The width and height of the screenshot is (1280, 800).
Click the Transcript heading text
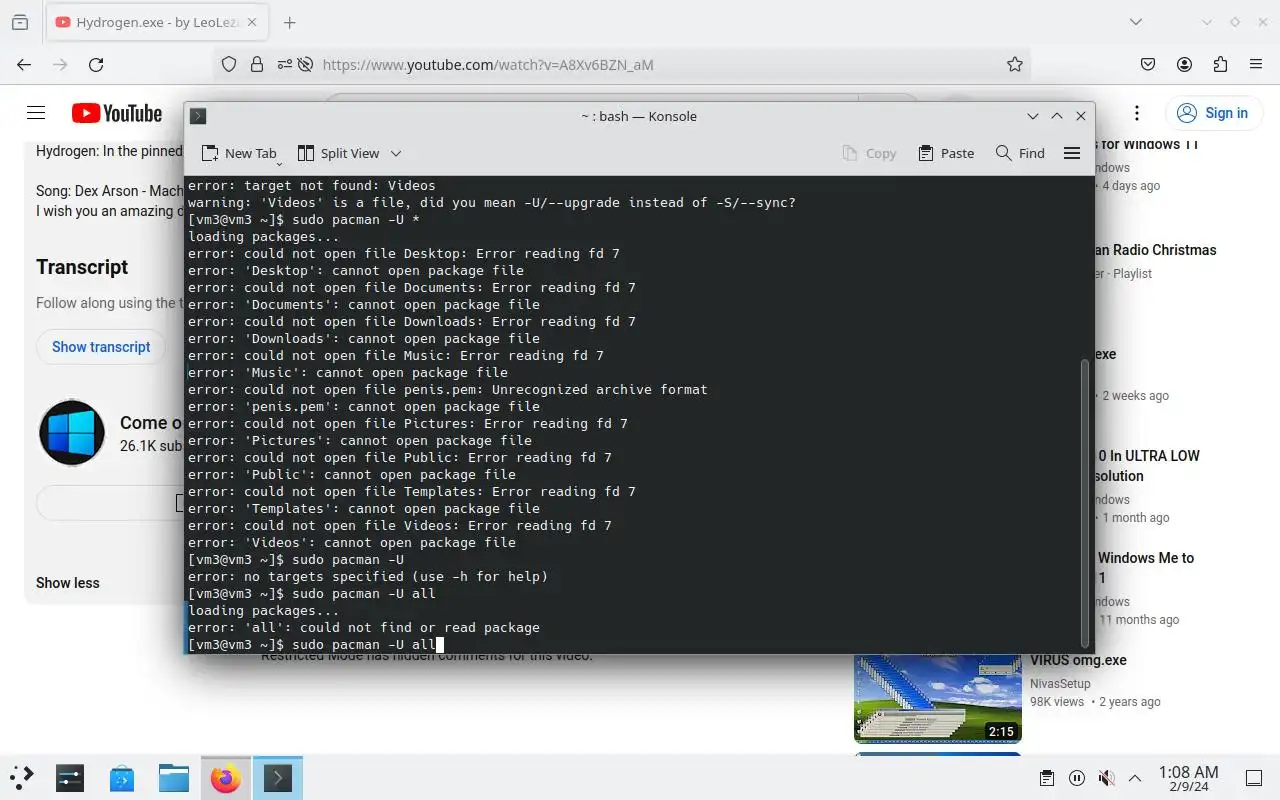point(82,267)
